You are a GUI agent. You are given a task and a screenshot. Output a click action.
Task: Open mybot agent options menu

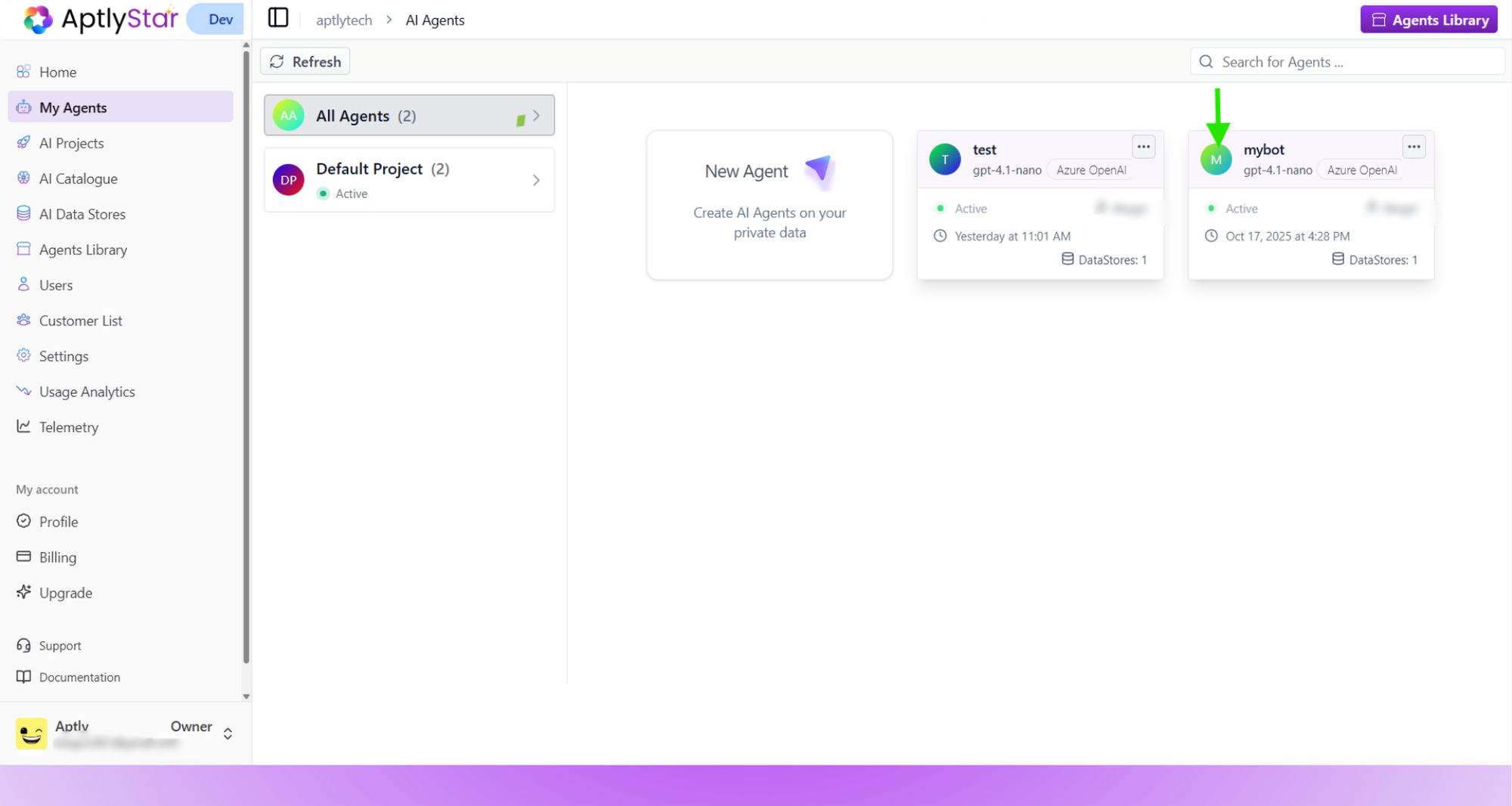1414,147
